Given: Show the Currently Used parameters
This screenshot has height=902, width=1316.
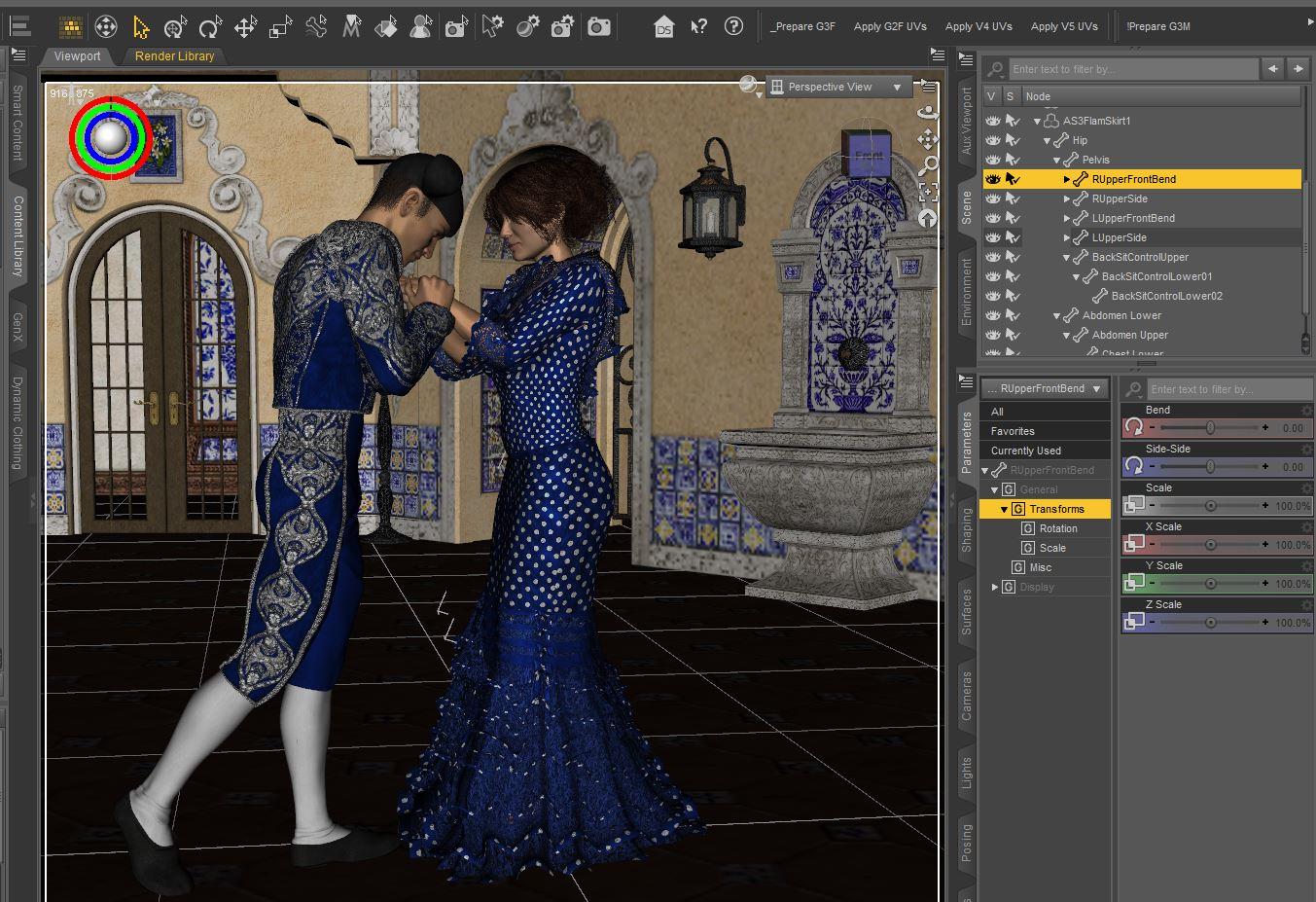Looking at the screenshot, I should tap(1025, 451).
